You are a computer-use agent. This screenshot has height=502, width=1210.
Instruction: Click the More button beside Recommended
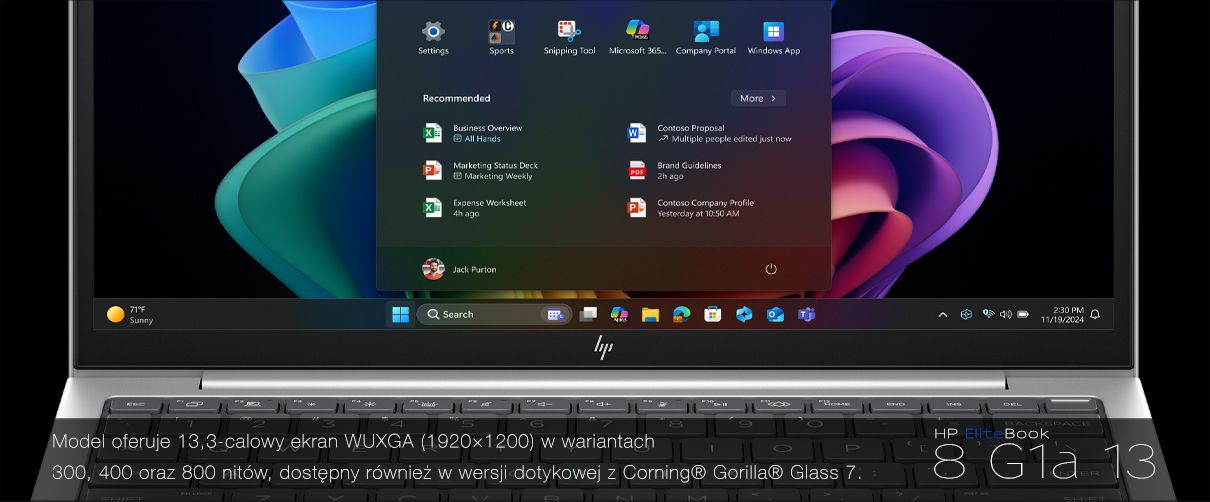point(758,98)
